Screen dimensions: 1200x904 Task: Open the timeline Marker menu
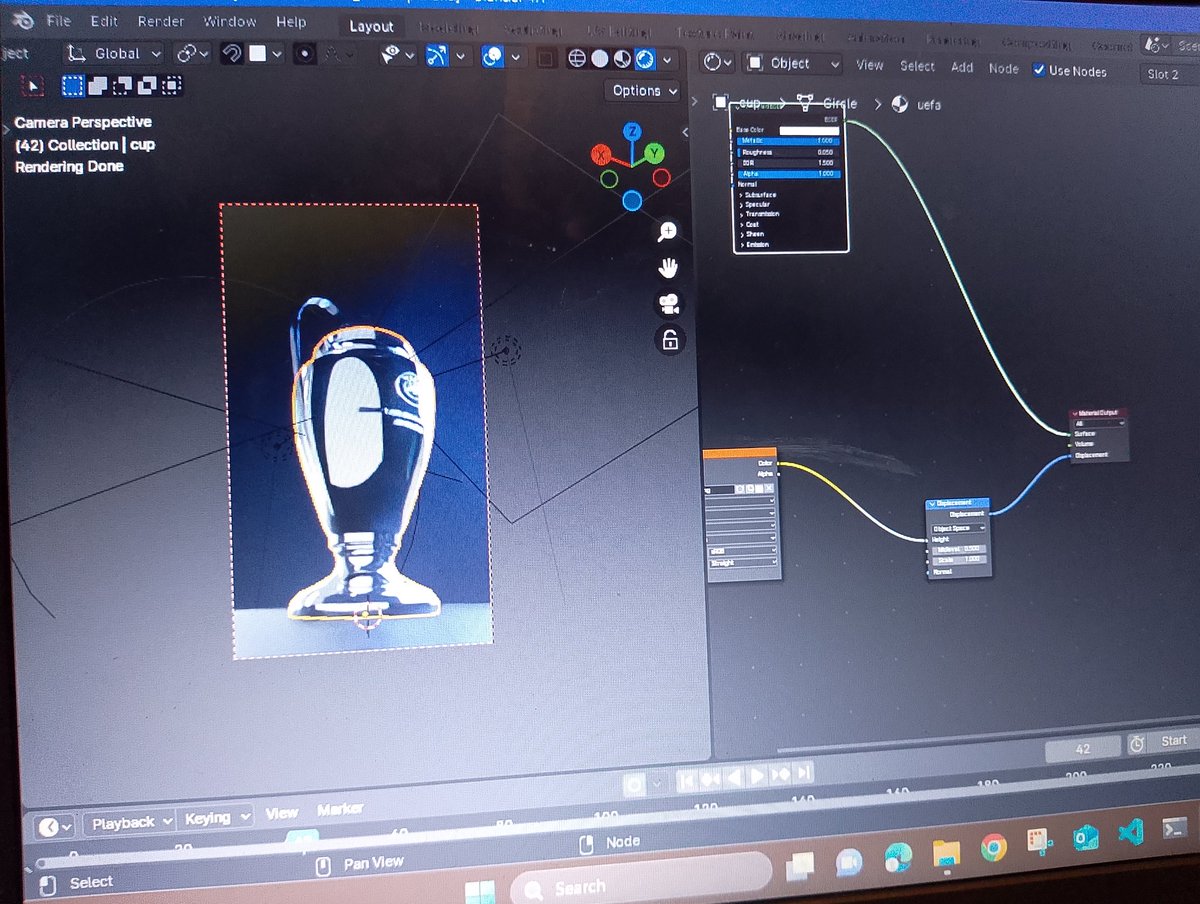coord(340,809)
